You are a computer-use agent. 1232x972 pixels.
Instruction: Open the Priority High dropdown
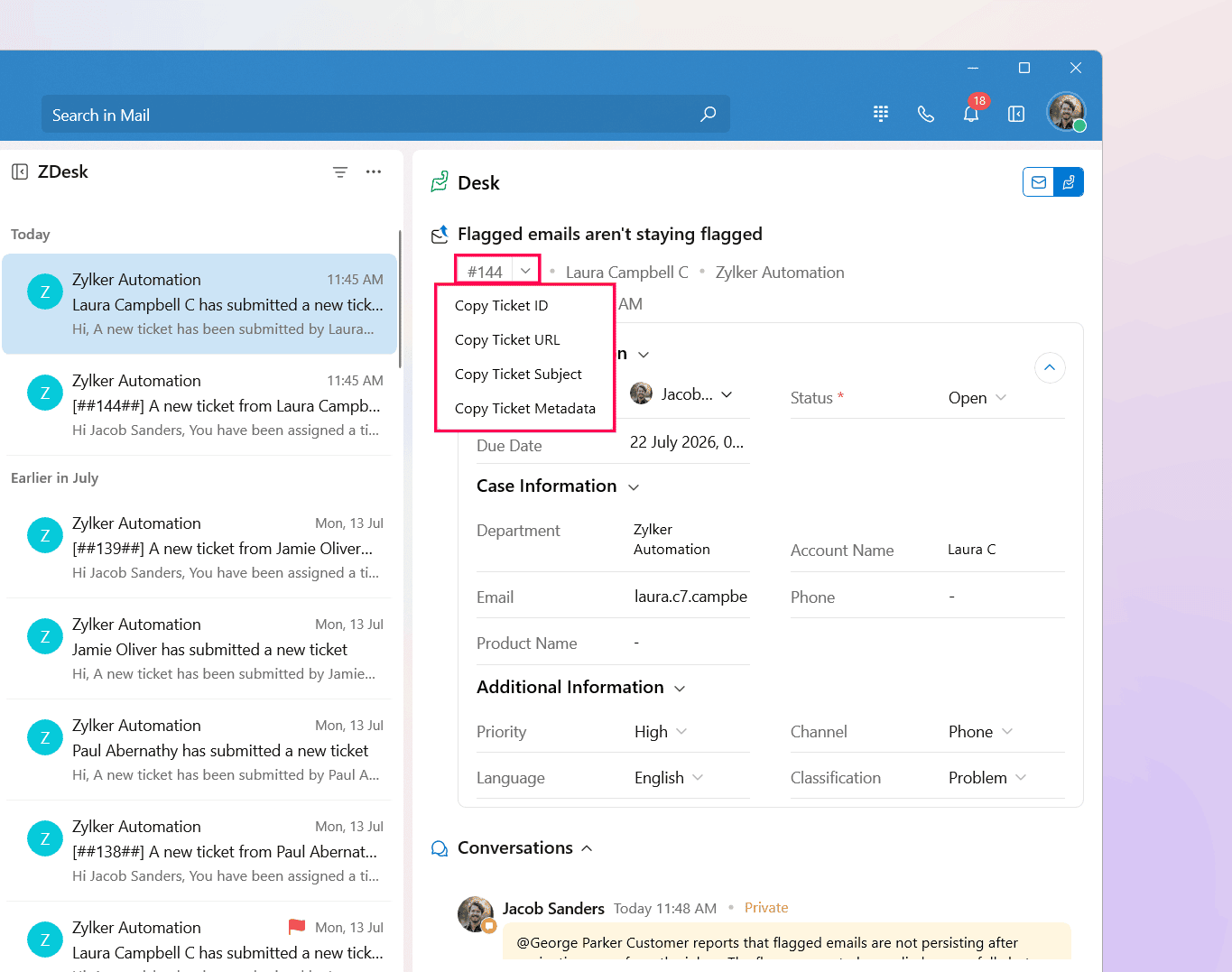pos(681,731)
